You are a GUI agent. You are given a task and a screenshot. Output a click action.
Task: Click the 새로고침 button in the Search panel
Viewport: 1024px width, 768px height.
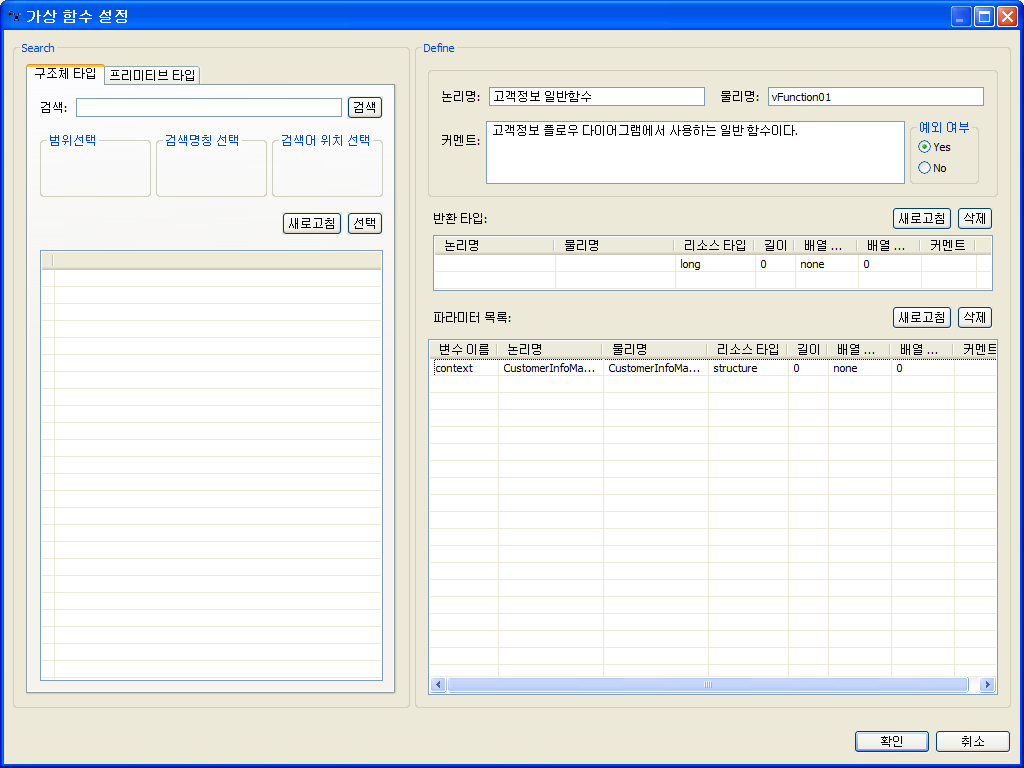tap(311, 223)
